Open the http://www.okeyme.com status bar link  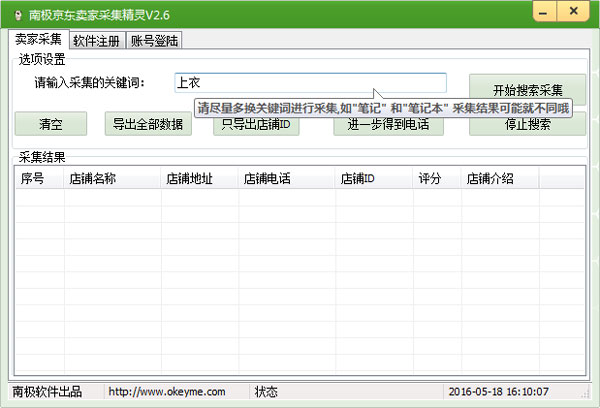(167, 391)
